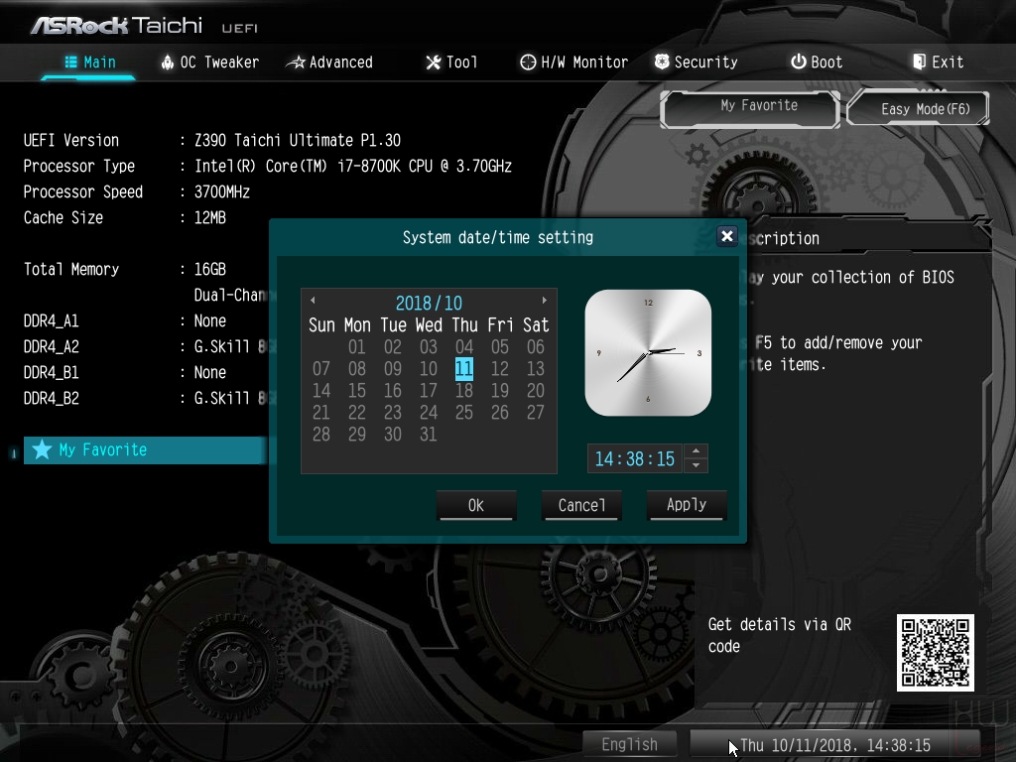Select date 18 in calendar
This screenshot has width=1016, height=762.
[x=464, y=391]
